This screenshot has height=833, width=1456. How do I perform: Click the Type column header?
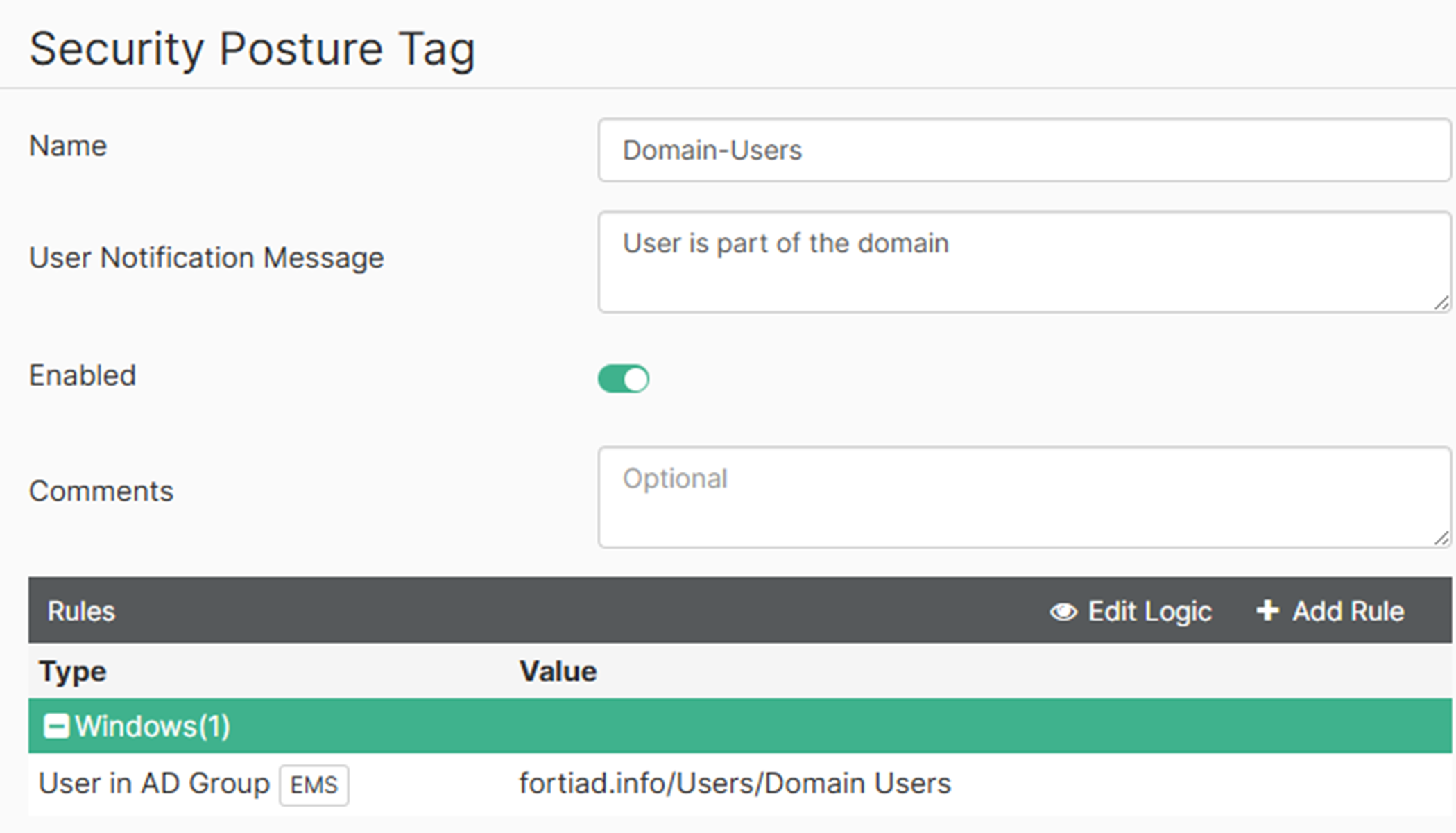pos(73,671)
